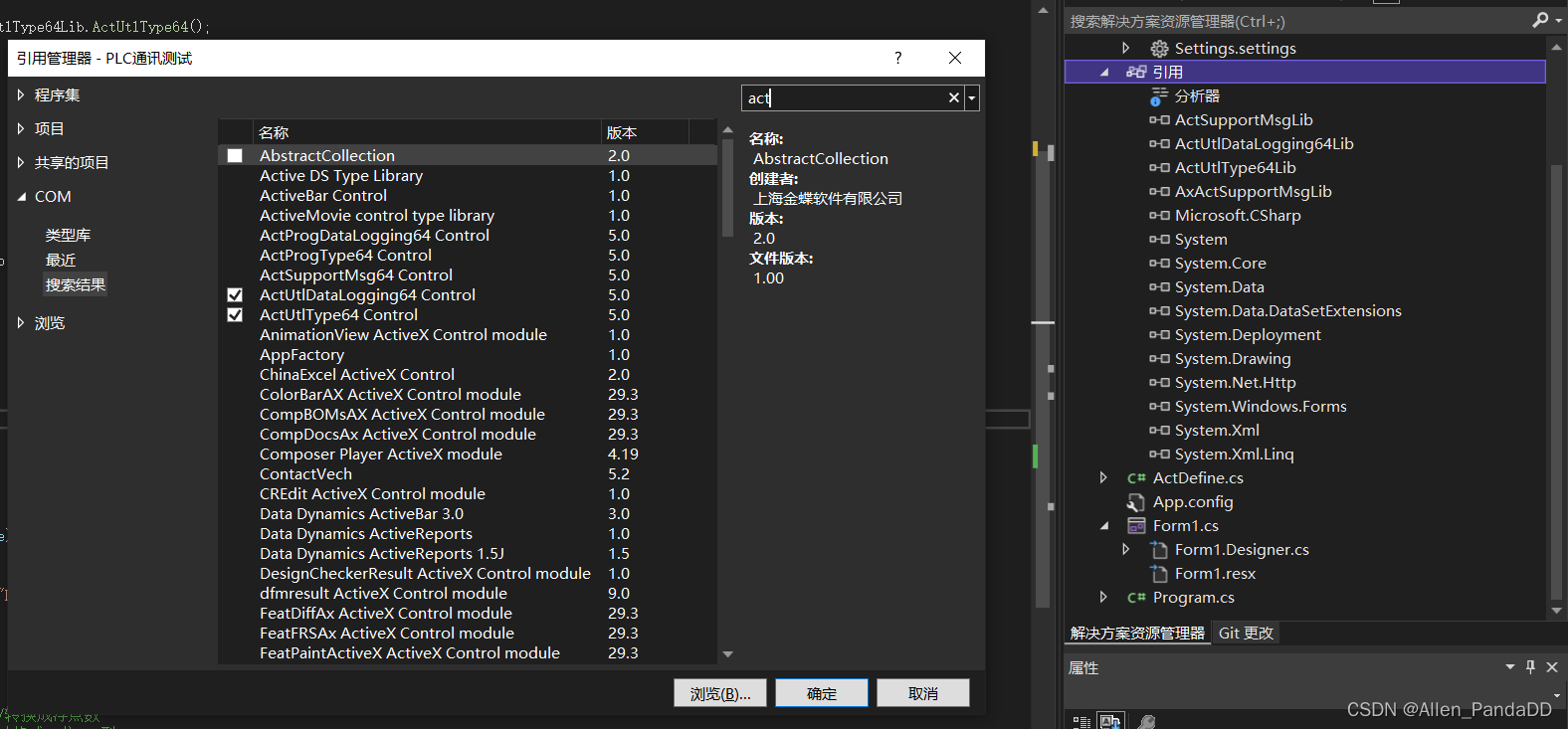Click the 确定 confirm button
This screenshot has width=1568, height=729.
point(822,693)
